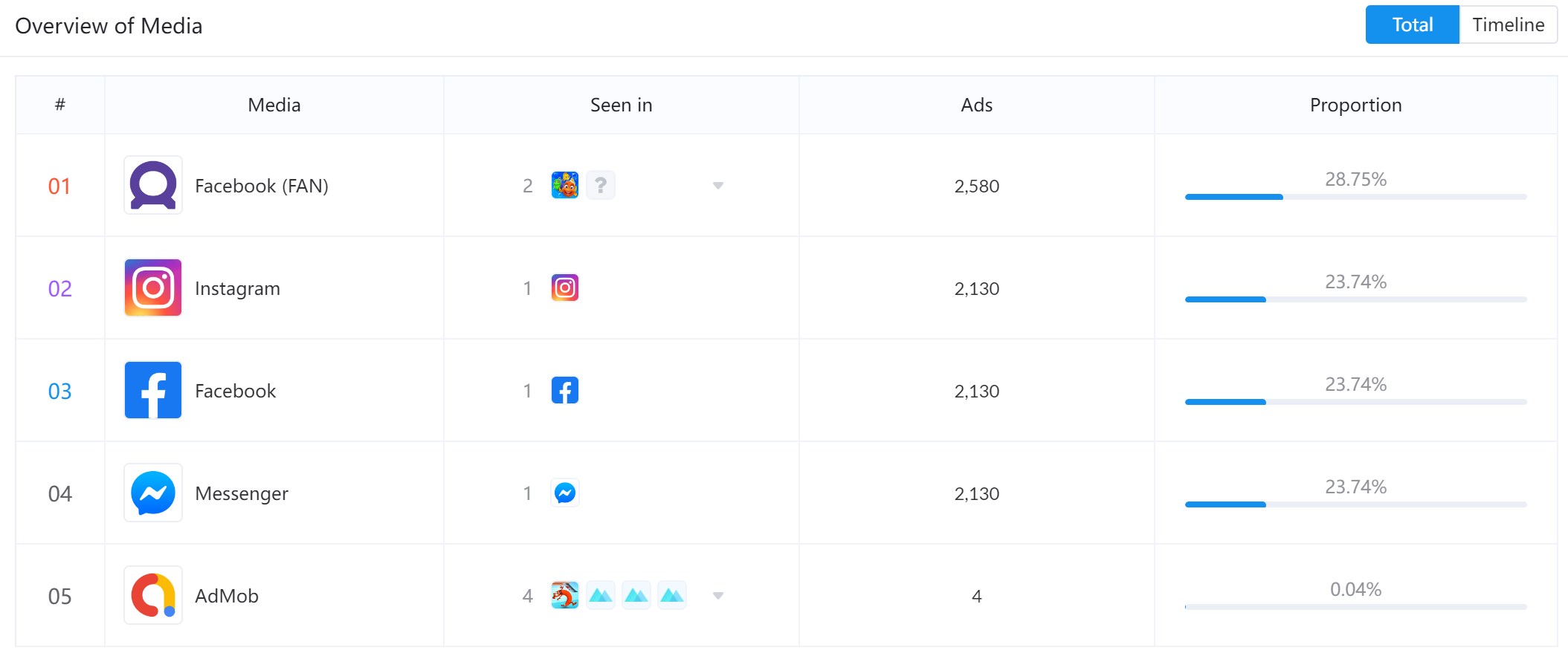Click the Instagram media name
The image size is (1568, 659).
tap(238, 288)
